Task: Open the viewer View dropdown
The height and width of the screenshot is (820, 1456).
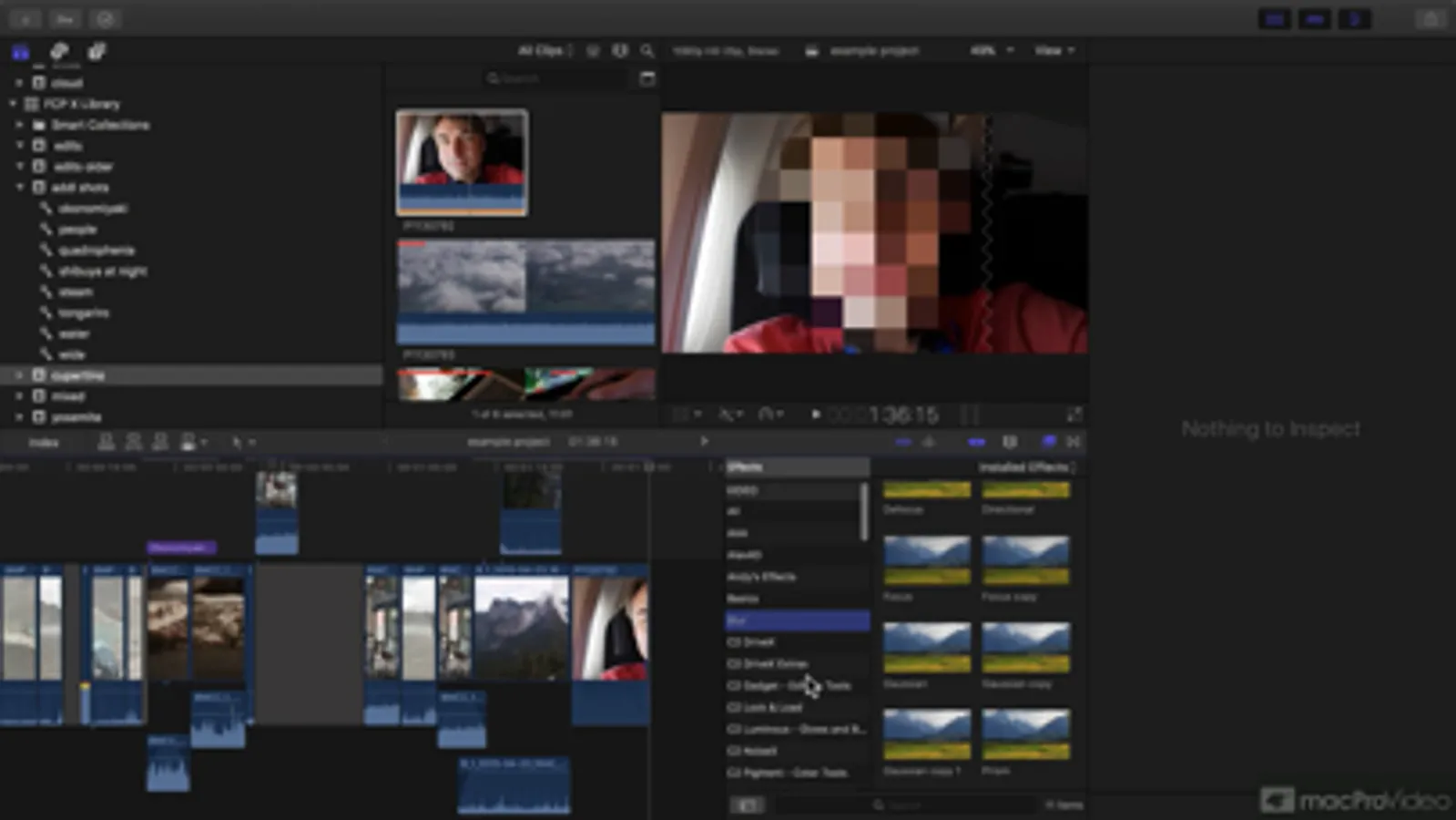Action: point(1054,51)
